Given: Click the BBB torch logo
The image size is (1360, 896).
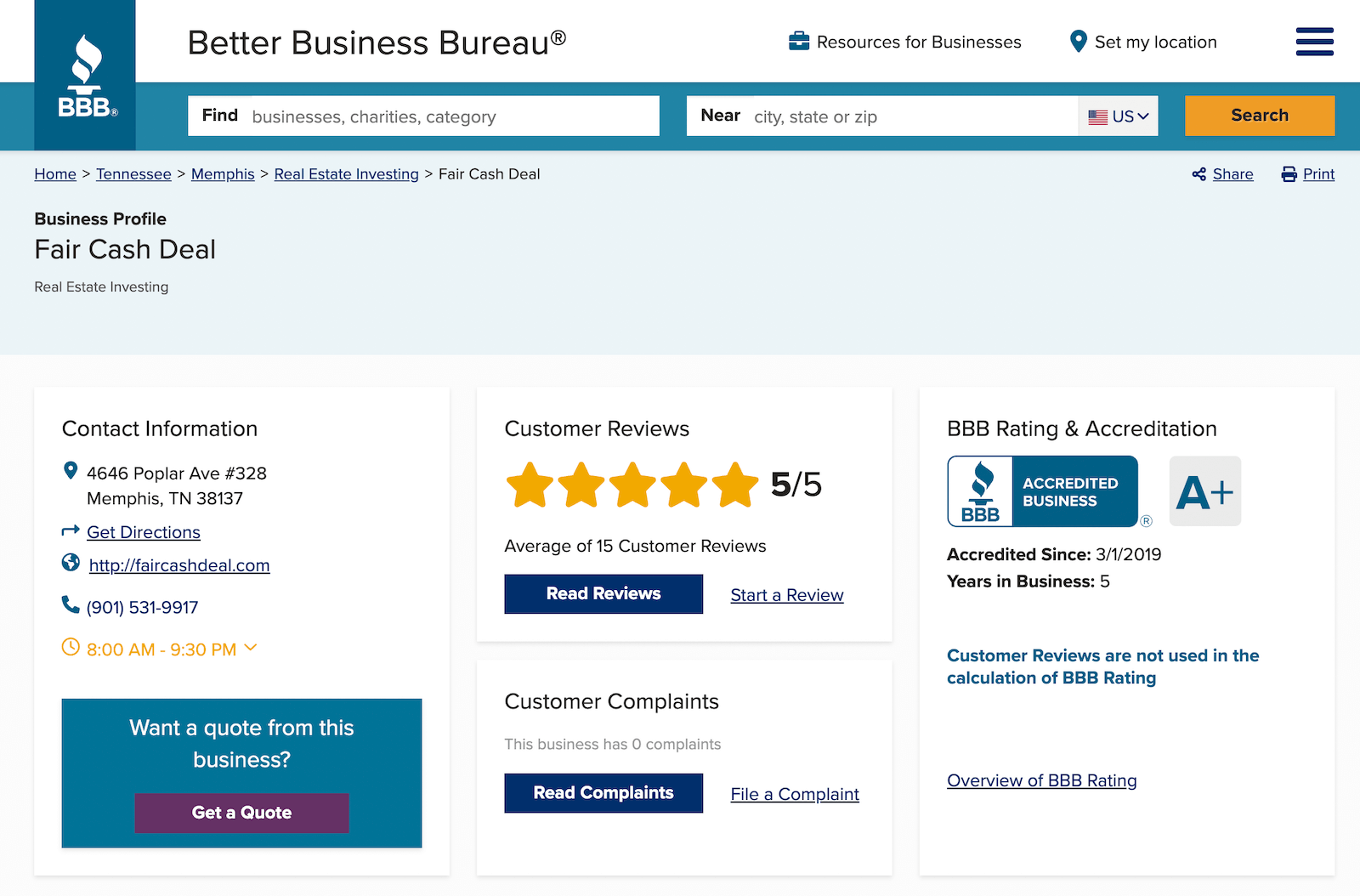Looking at the screenshot, I should [85, 75].
